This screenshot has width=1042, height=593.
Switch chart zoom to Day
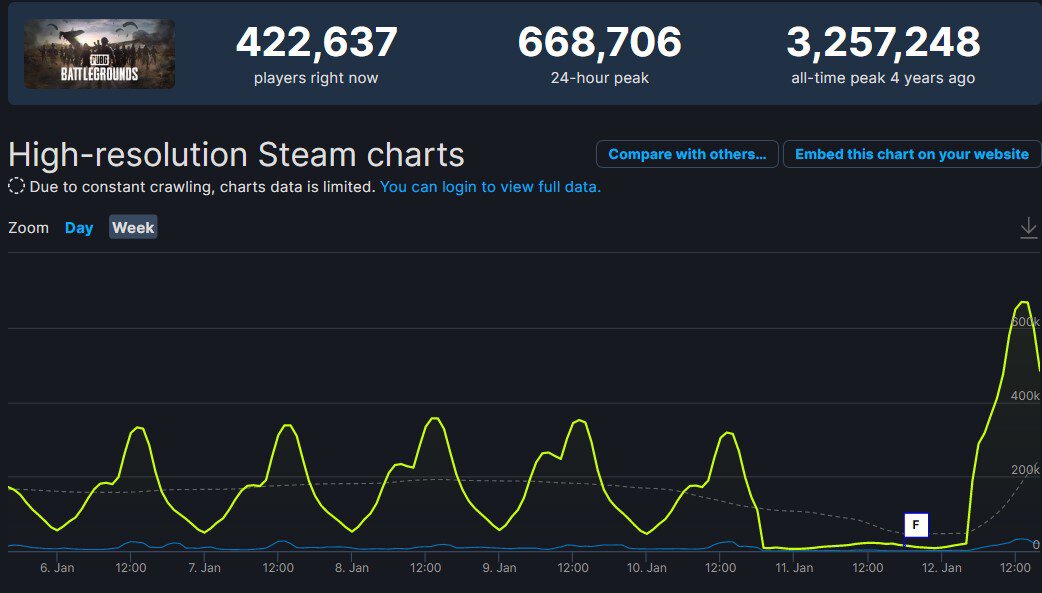tap(79, 228)
